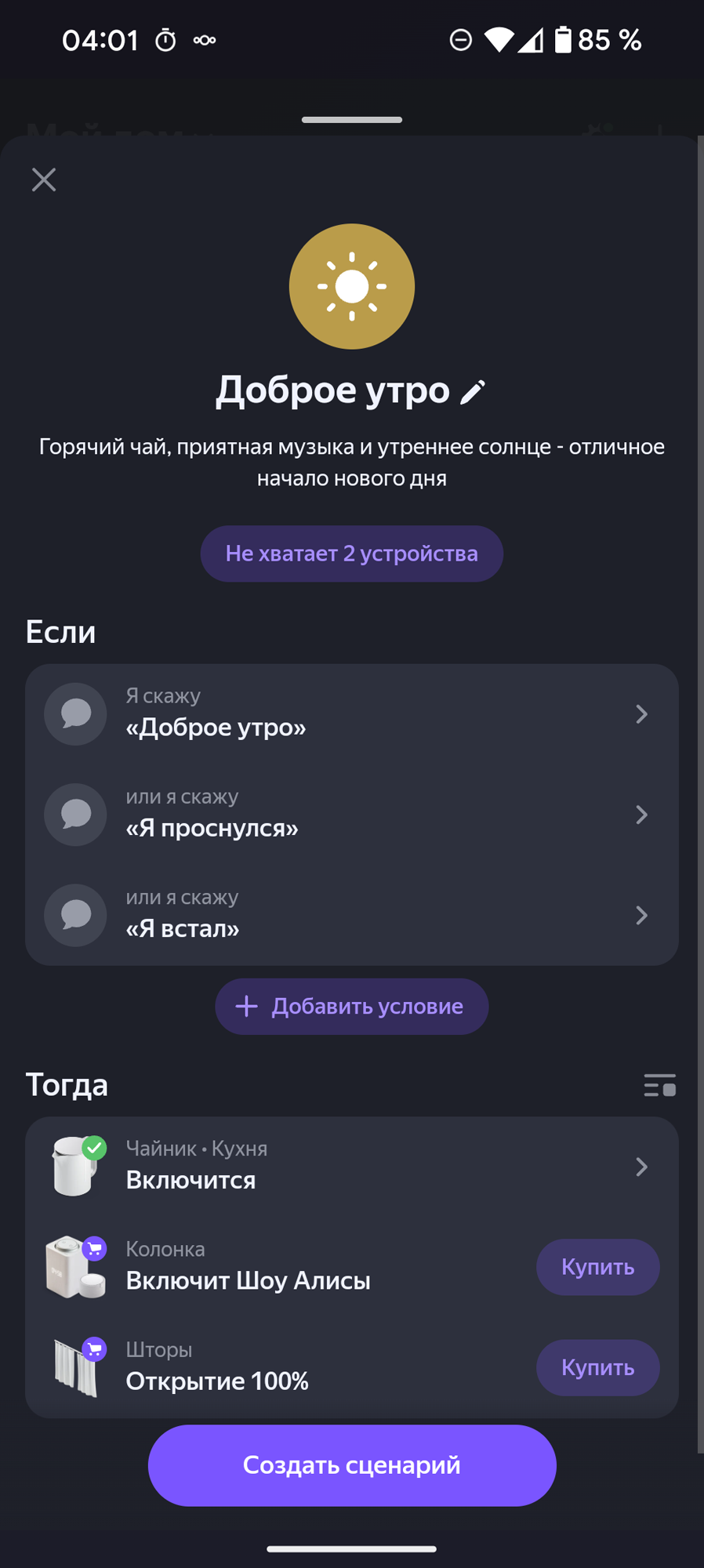
Task: Expand the «Я проснулся» phrase condition
Action: pos(641,815)
